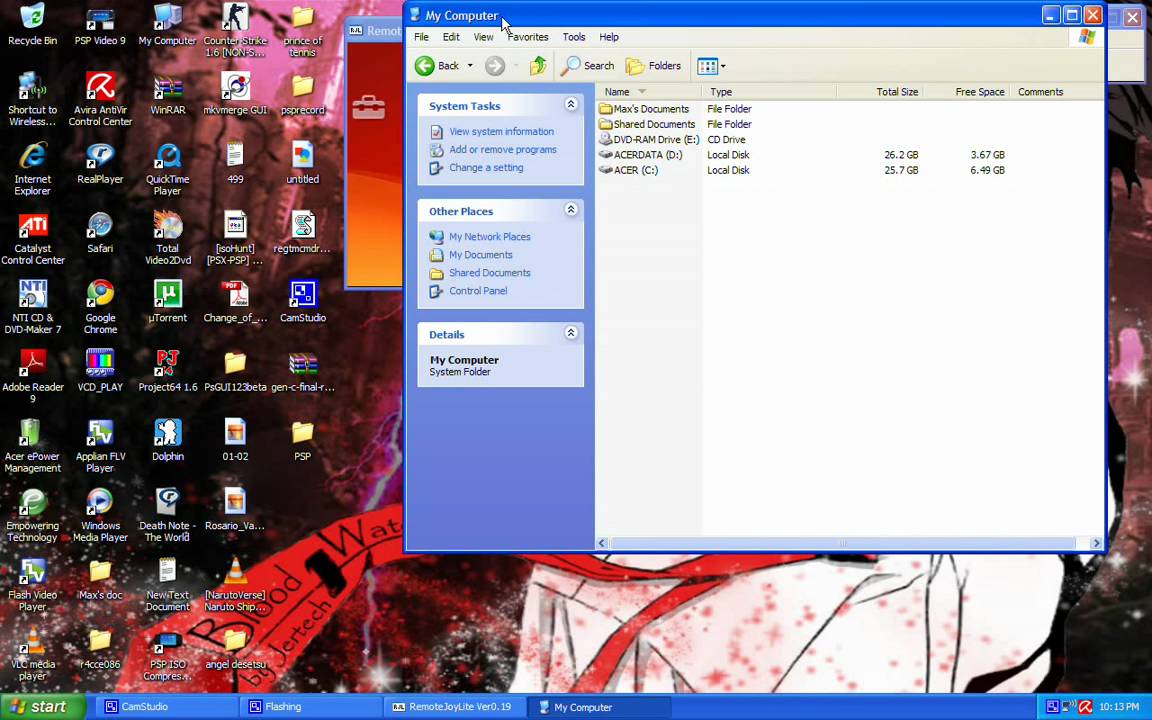
Task: Sort by the Total Size column header
Action: tap(879, 92)
